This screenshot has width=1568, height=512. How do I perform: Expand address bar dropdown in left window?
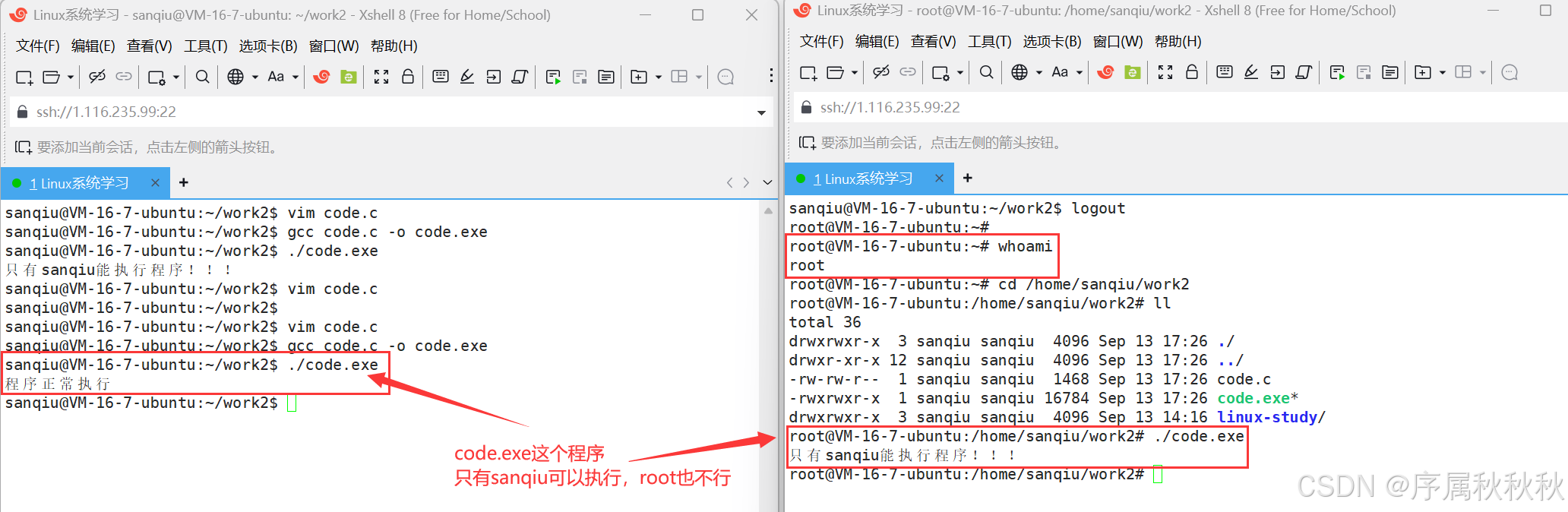pos(761,113)
